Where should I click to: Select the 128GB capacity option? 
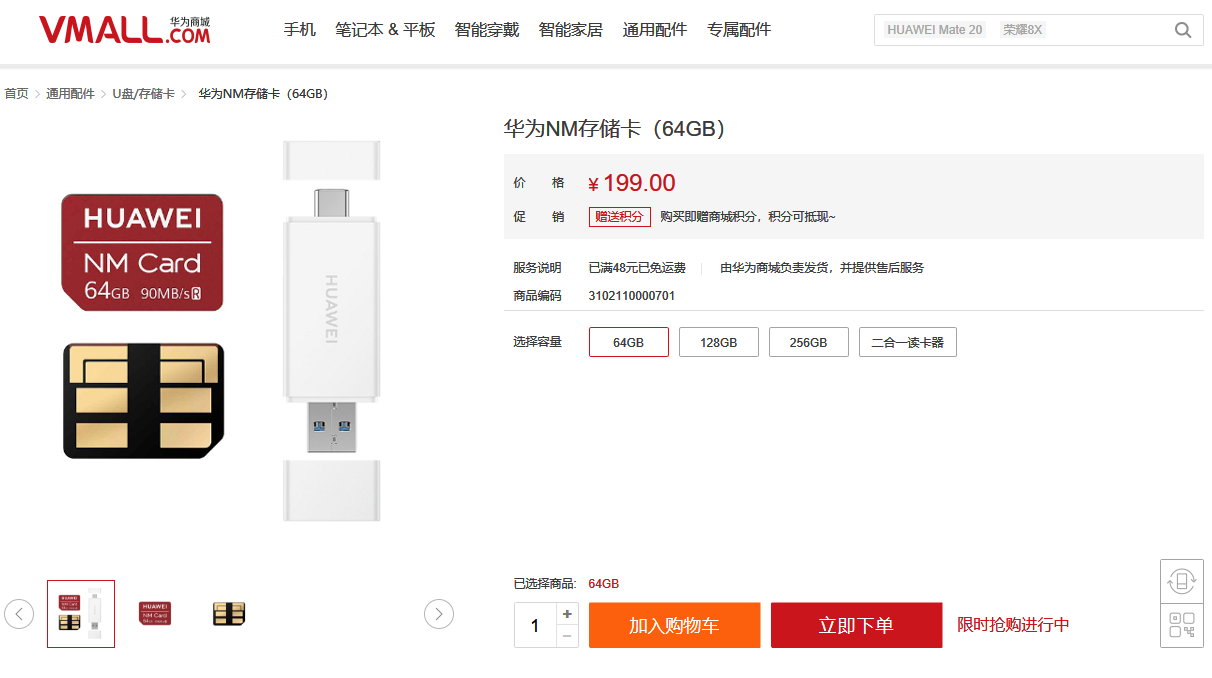[x=718, y=341]
